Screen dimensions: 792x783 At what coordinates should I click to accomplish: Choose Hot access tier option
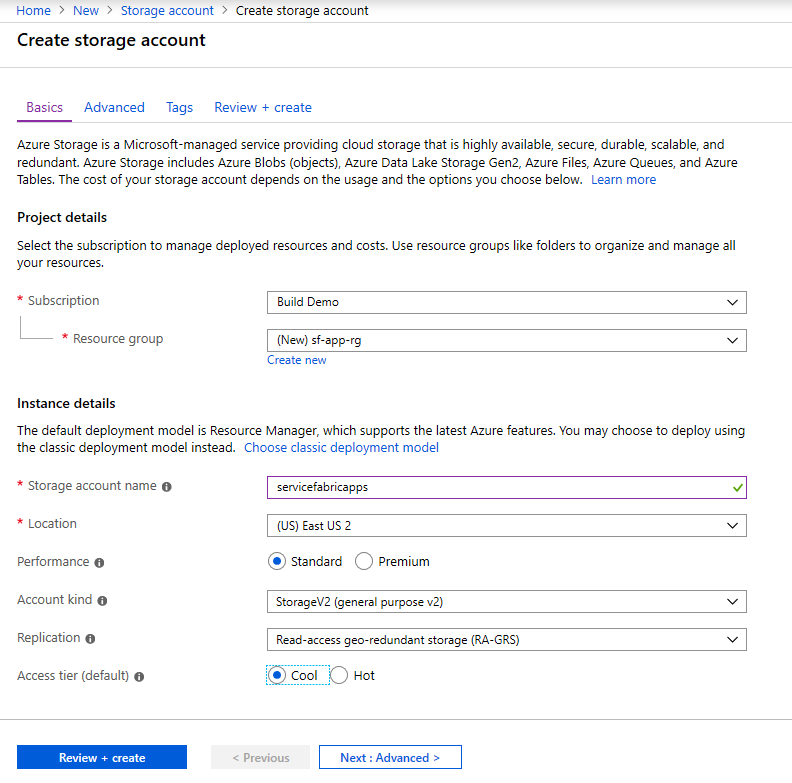pos(340,675)
